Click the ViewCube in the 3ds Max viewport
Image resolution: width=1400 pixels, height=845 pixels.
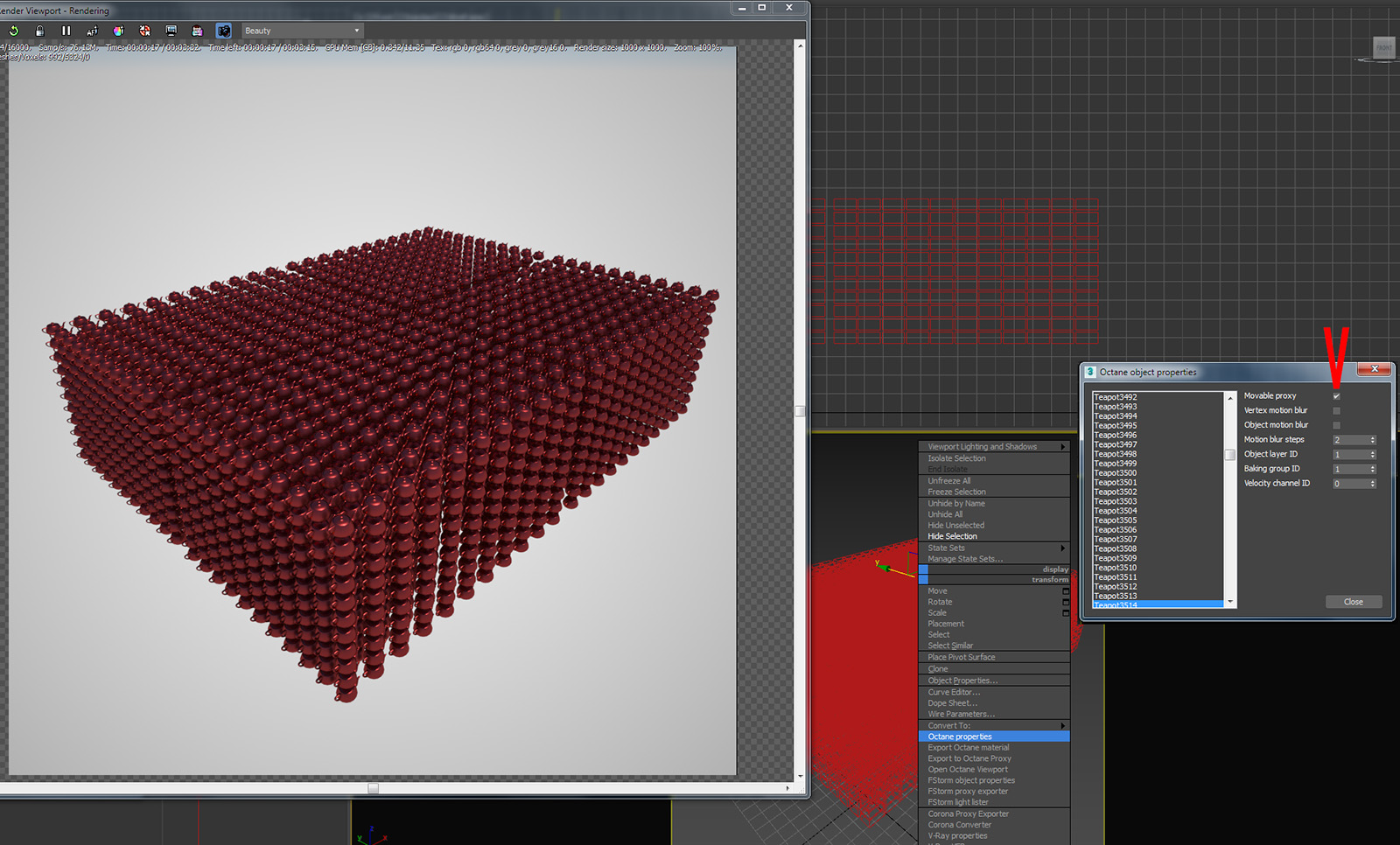coord(1383,48)
